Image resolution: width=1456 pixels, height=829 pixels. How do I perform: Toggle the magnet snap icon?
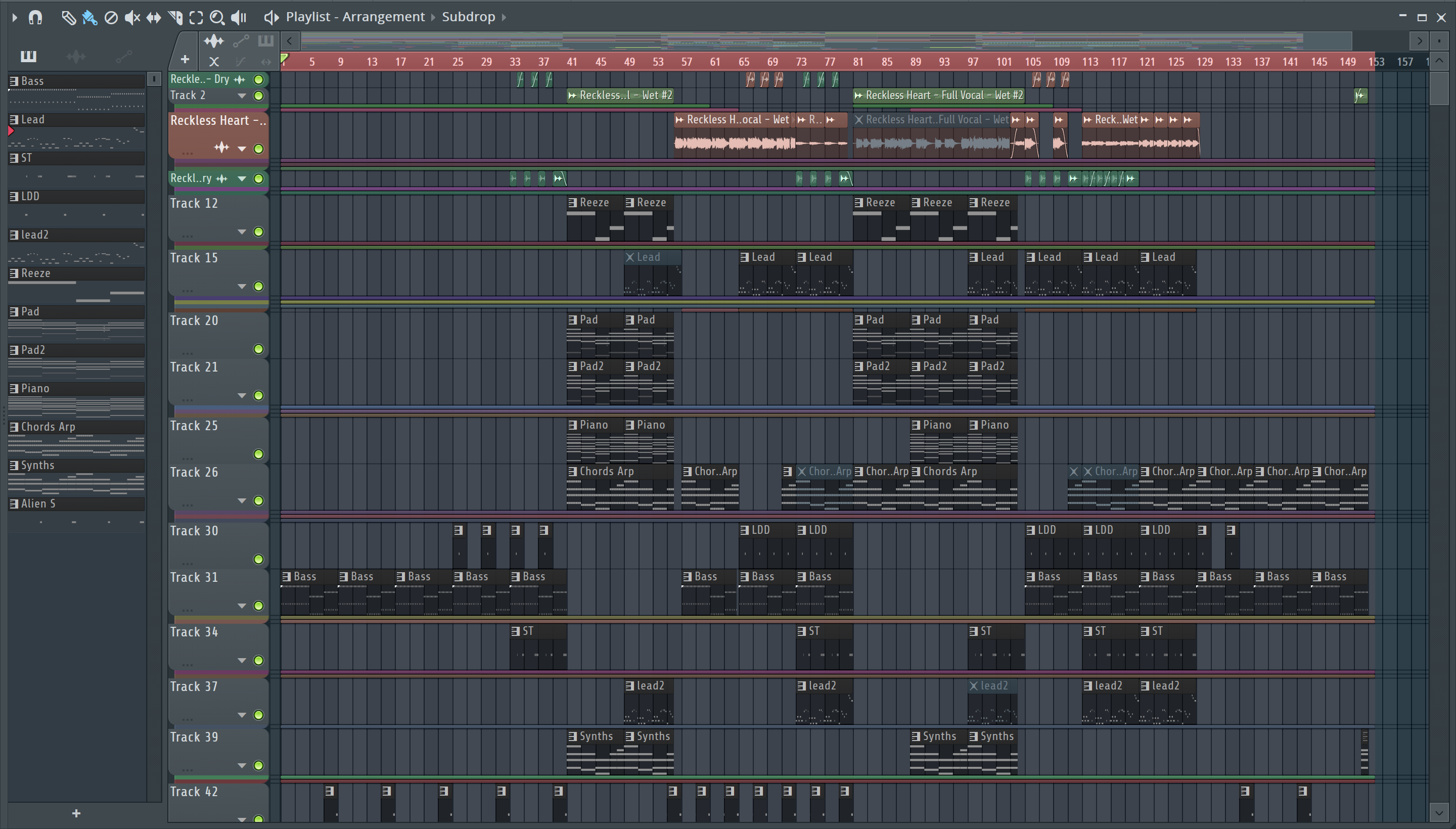tap(35, 18)
